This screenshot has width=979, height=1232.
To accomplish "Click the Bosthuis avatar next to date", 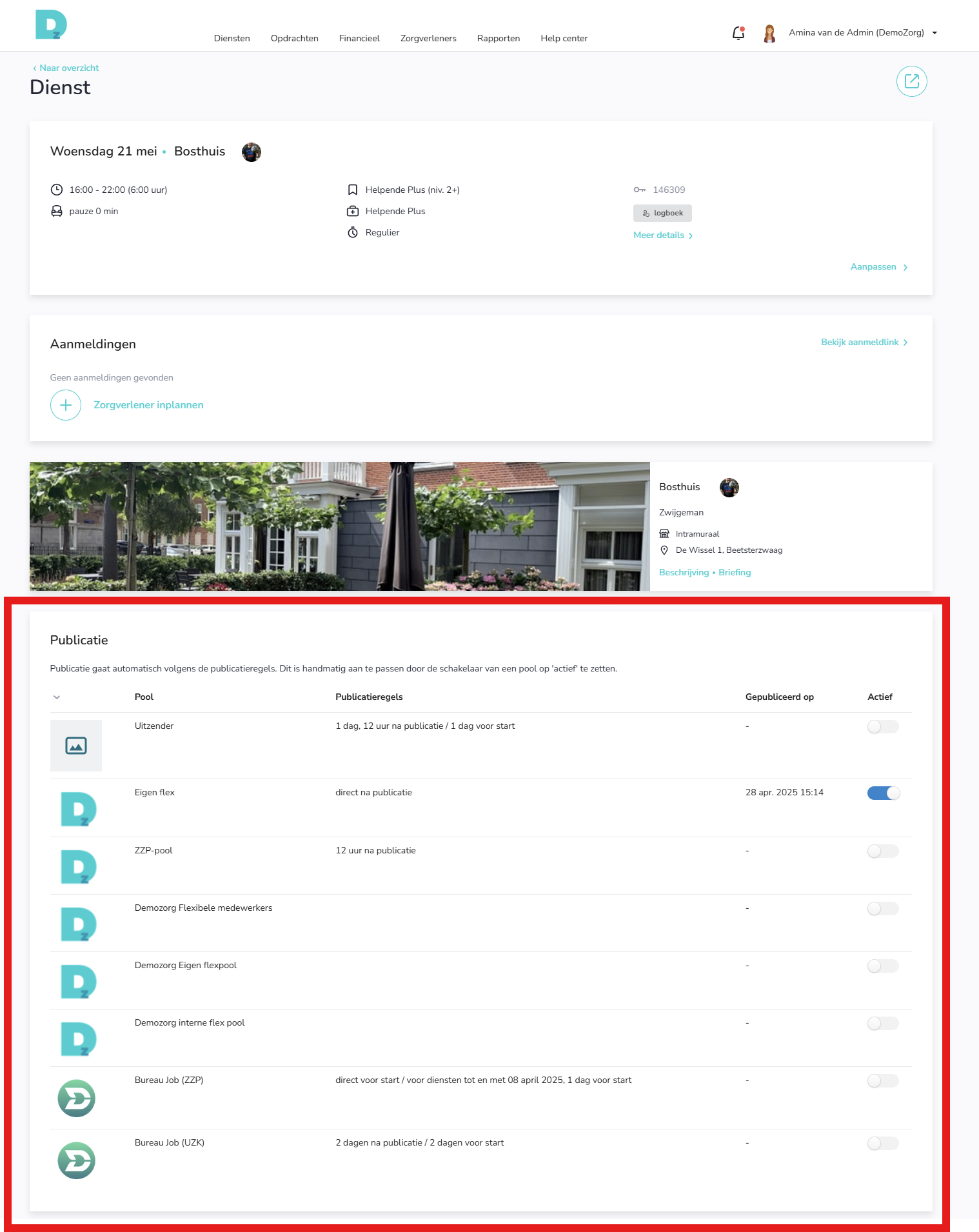I will (x=252, y=152).
